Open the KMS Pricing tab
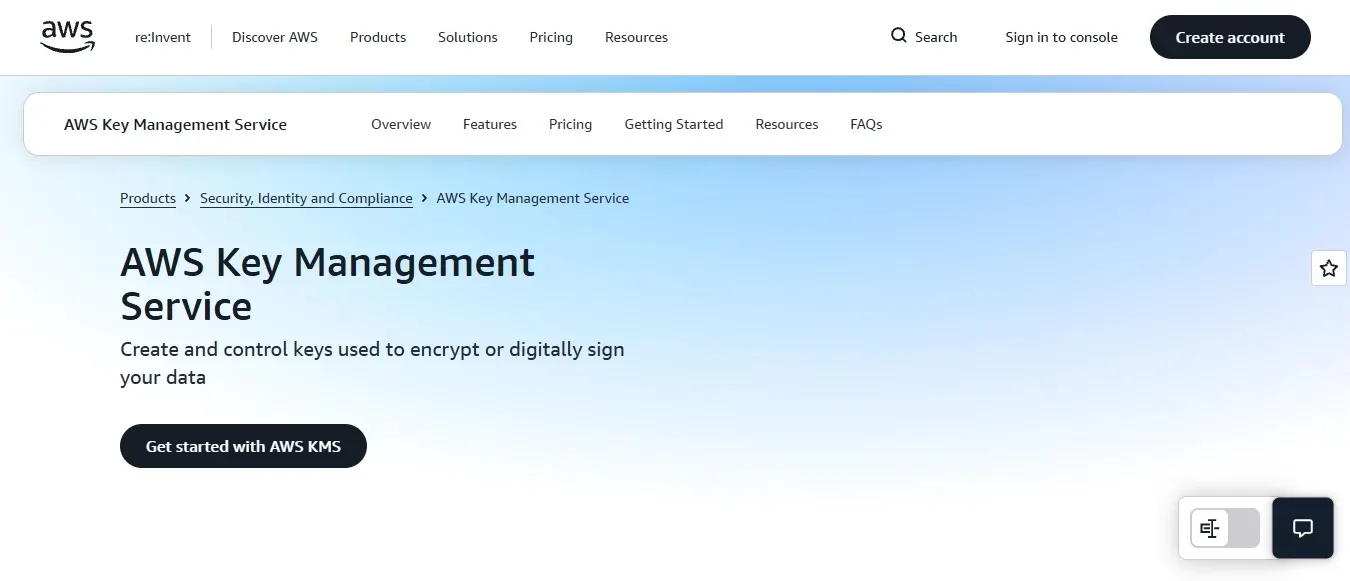 570,124
